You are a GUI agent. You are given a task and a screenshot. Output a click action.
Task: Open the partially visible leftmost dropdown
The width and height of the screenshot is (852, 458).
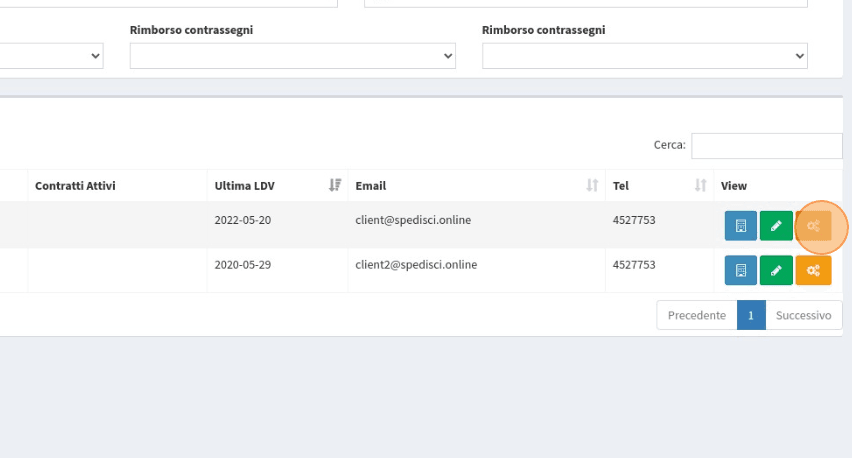pyautogui.click(x=52, y=57)
